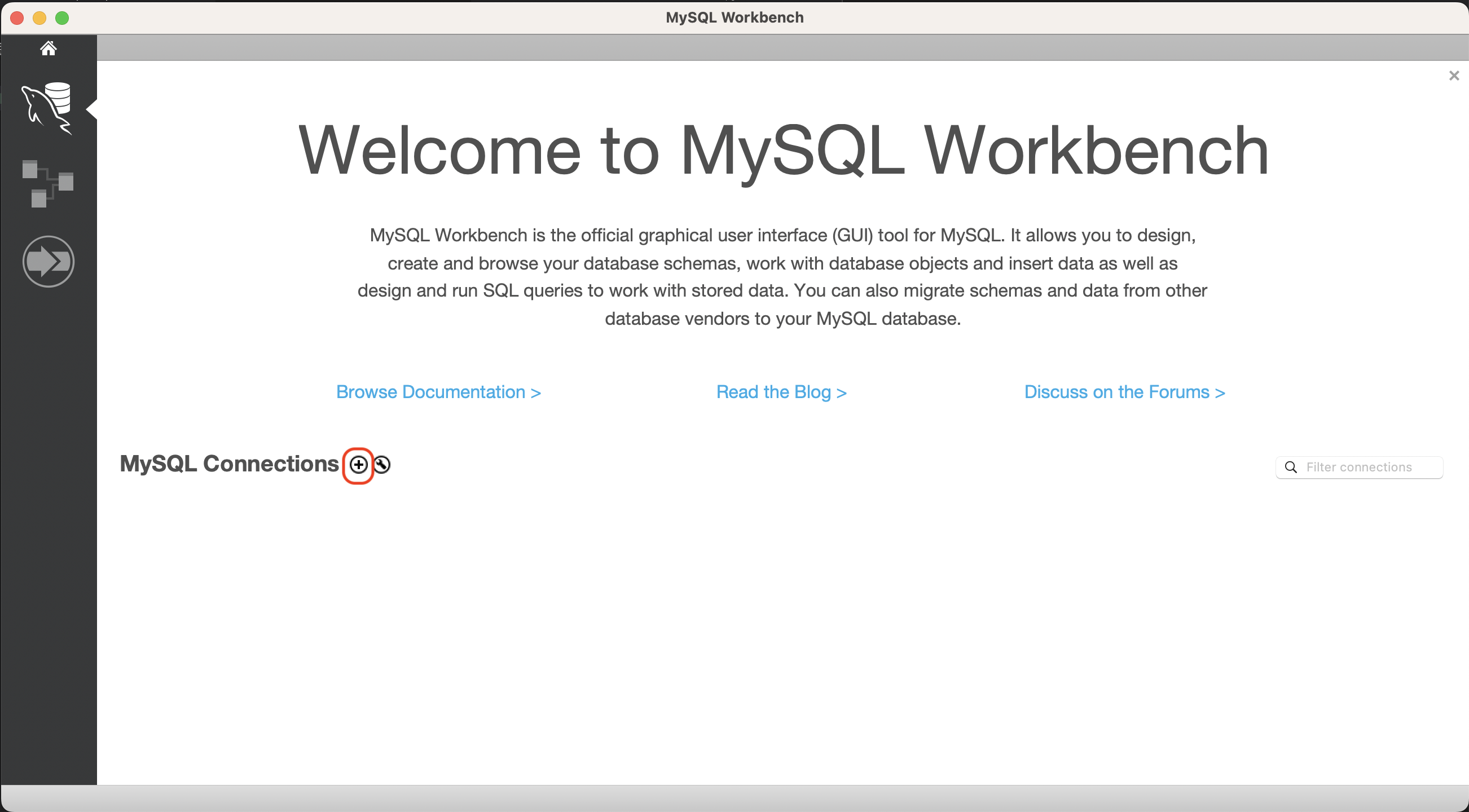The width and height of the screenshot is (1469, 812).
Task: Visit Discuss on the Forums link
Action: (x=1124, y=392)
